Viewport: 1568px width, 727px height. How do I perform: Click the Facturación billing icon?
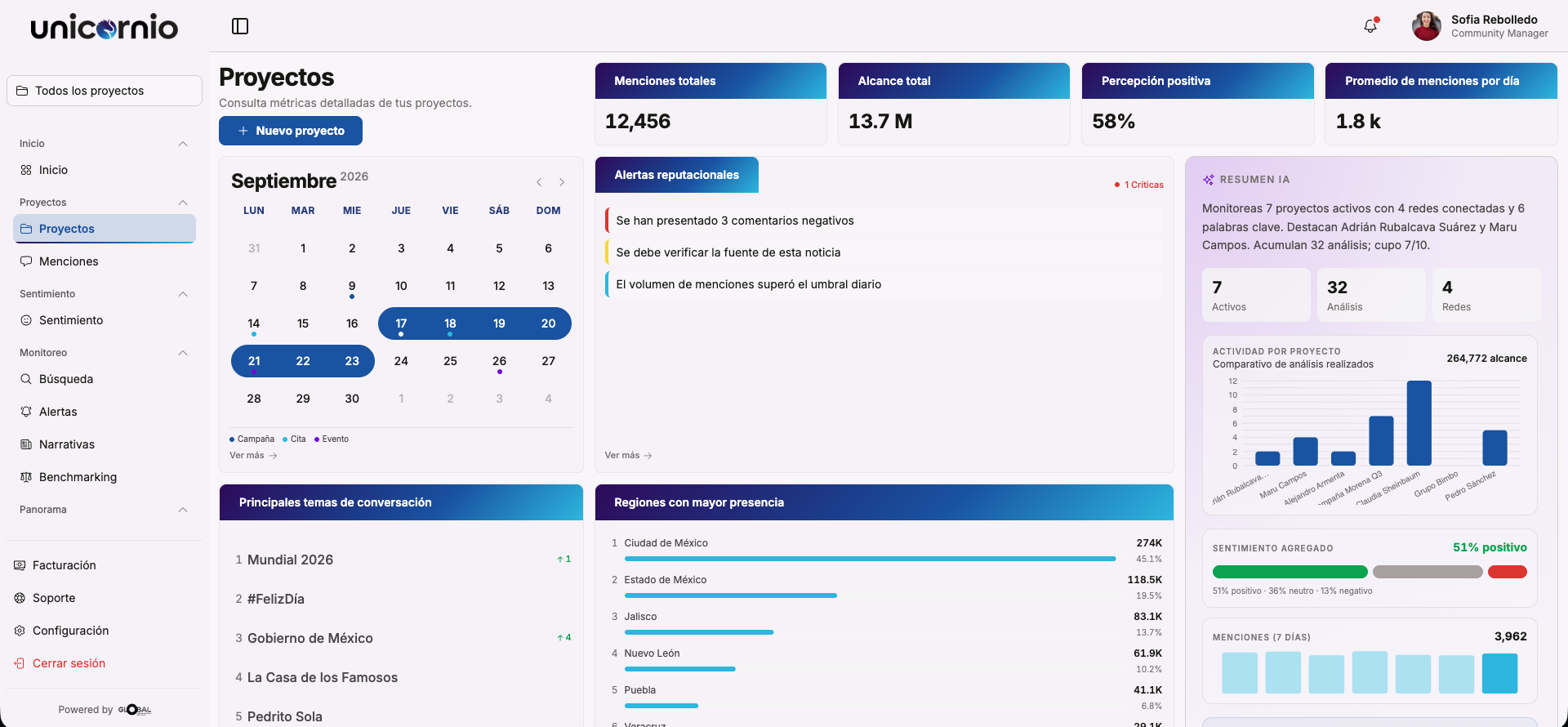tap(20, 565)
